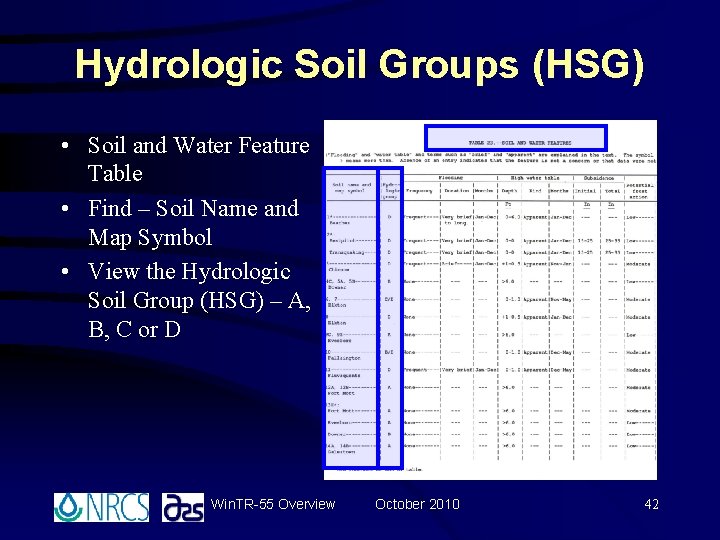Click bullet View the Hydrologic Soil Group
Screen dimensions: 720x540
click(x=199, y=300)
